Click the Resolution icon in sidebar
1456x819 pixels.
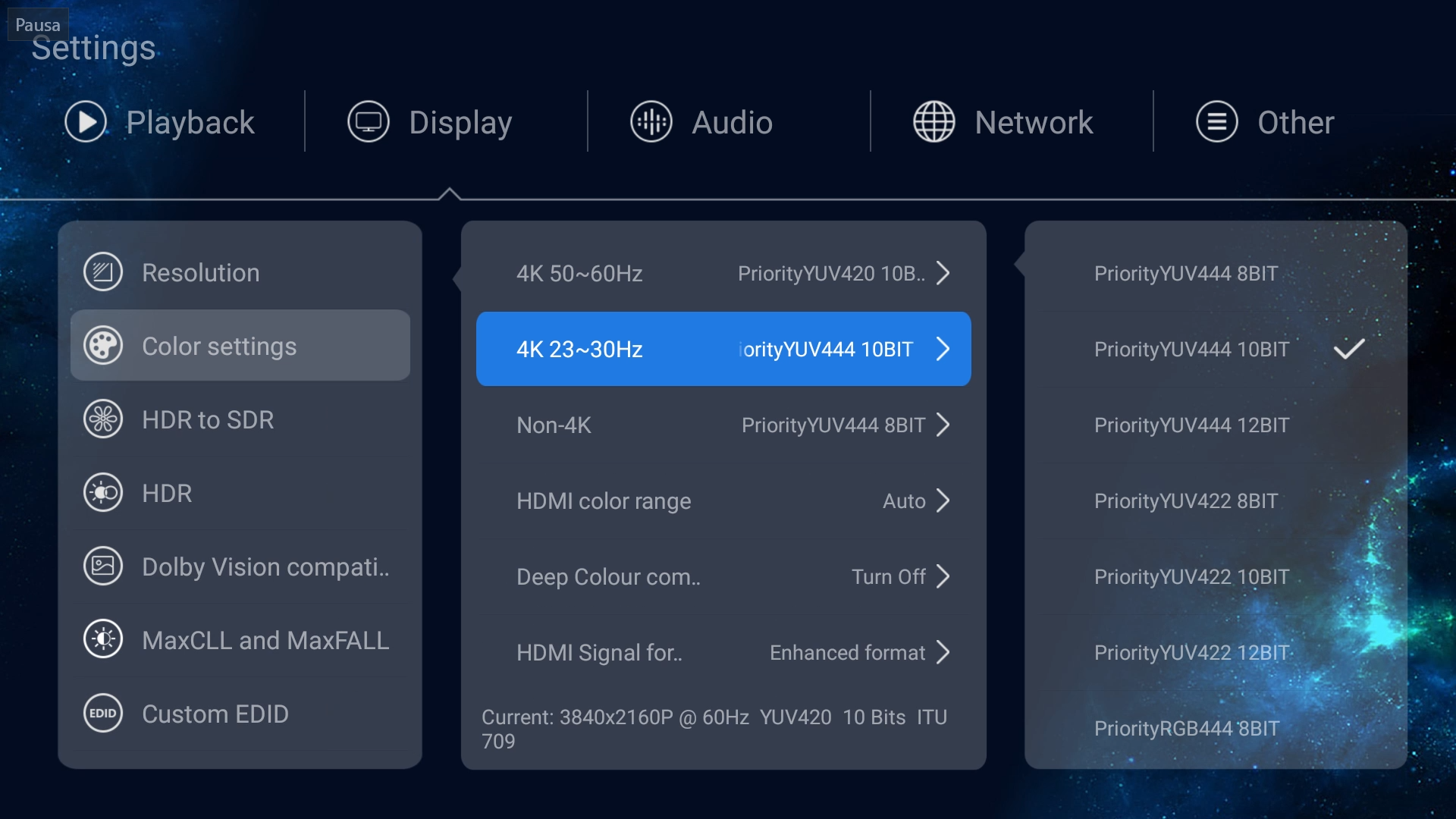(103, 272)
